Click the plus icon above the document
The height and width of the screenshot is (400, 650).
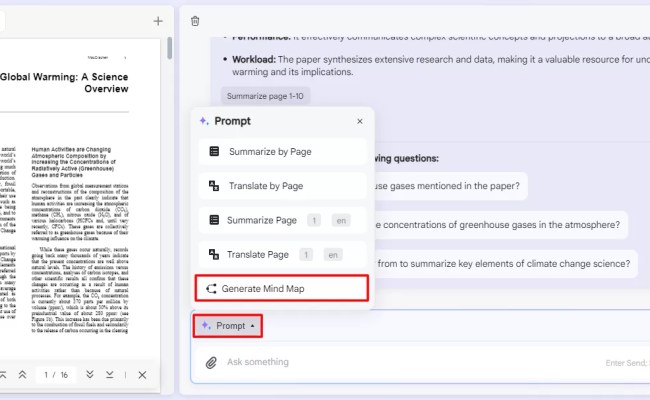pyautogui.click(x=158, y=21)
